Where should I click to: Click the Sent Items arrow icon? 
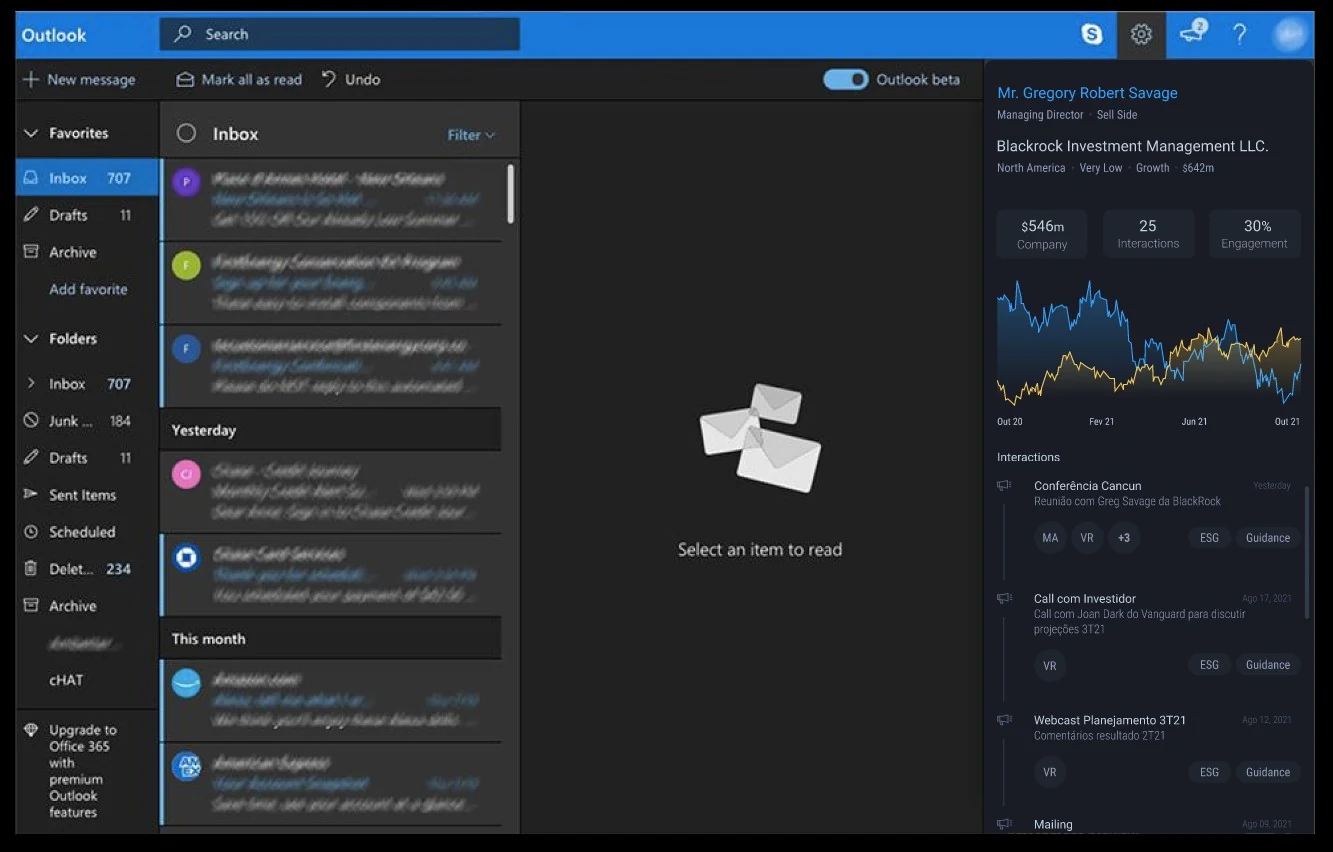click(31, 495)
